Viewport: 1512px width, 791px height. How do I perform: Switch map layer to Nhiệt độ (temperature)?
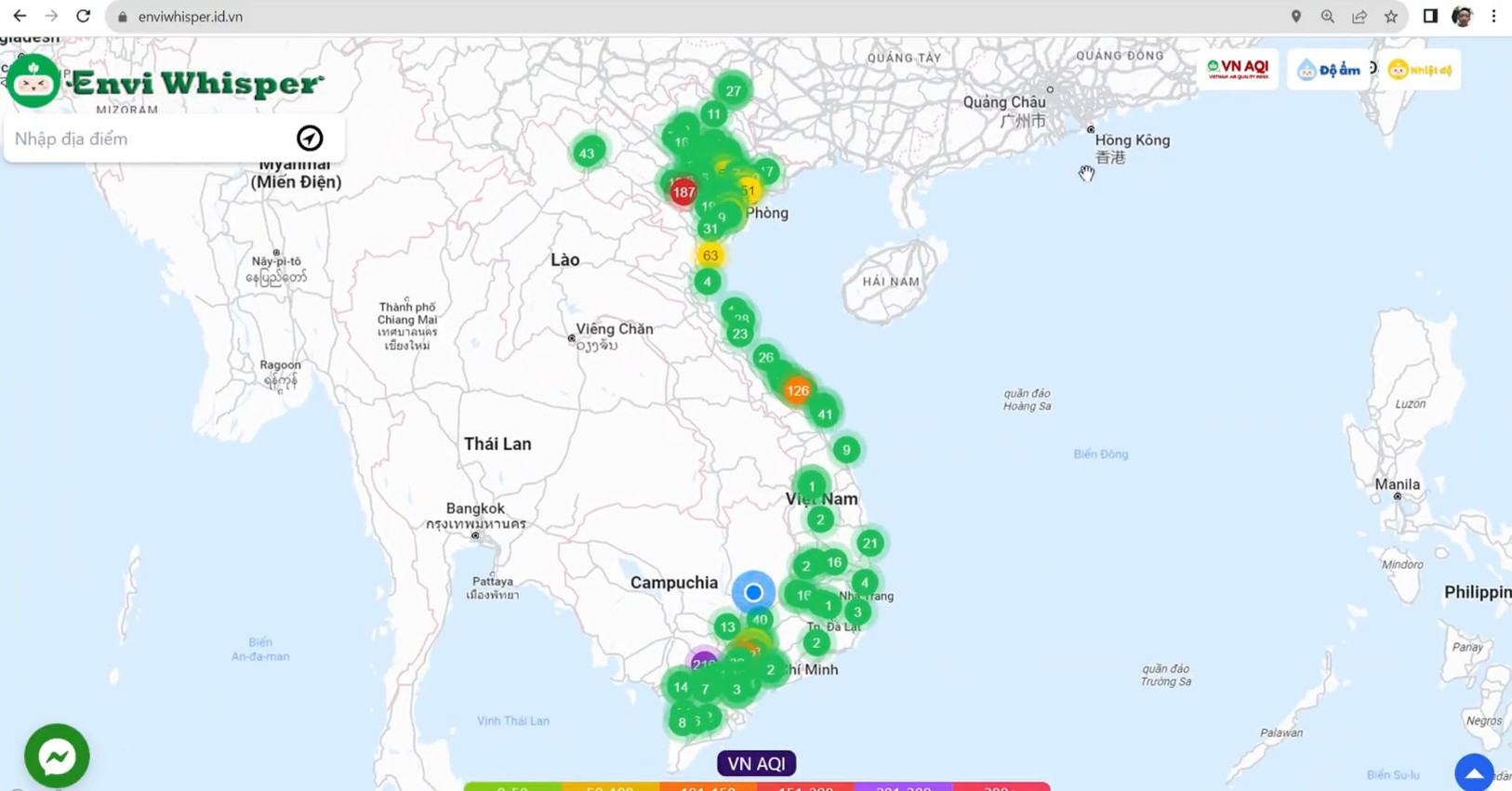[x=1419, y=70]
